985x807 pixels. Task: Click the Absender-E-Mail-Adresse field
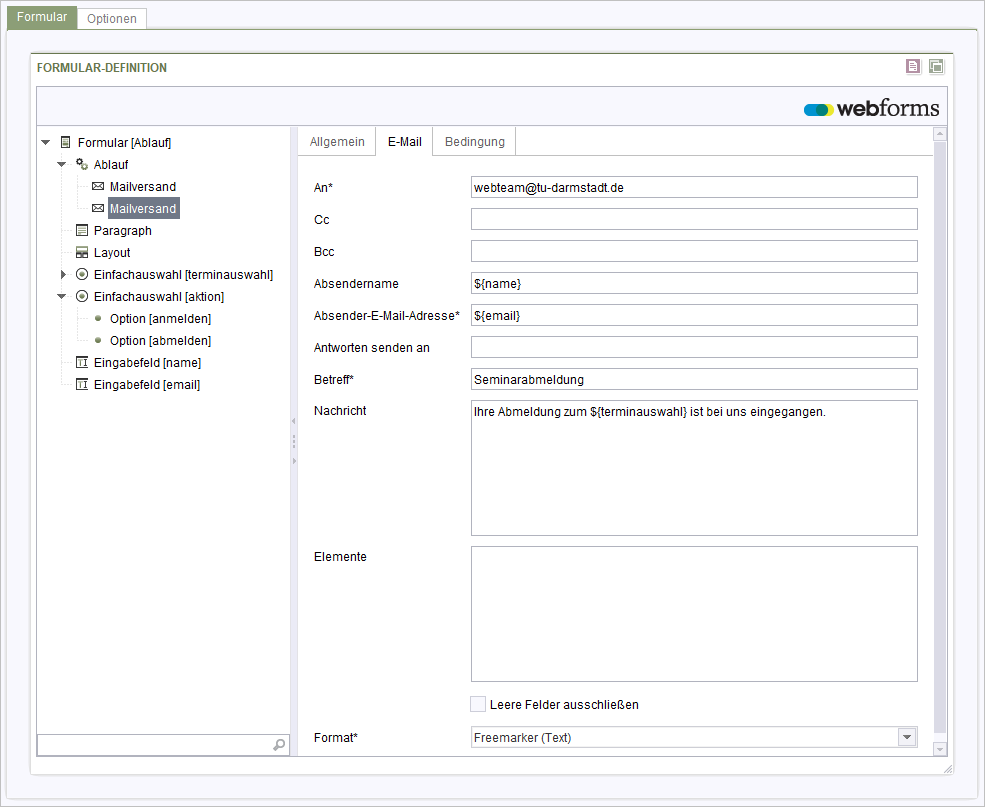tap(694, 315)
